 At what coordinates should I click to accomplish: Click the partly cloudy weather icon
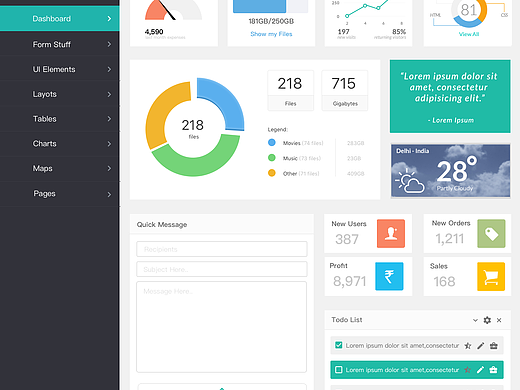[x=410, y=182]
